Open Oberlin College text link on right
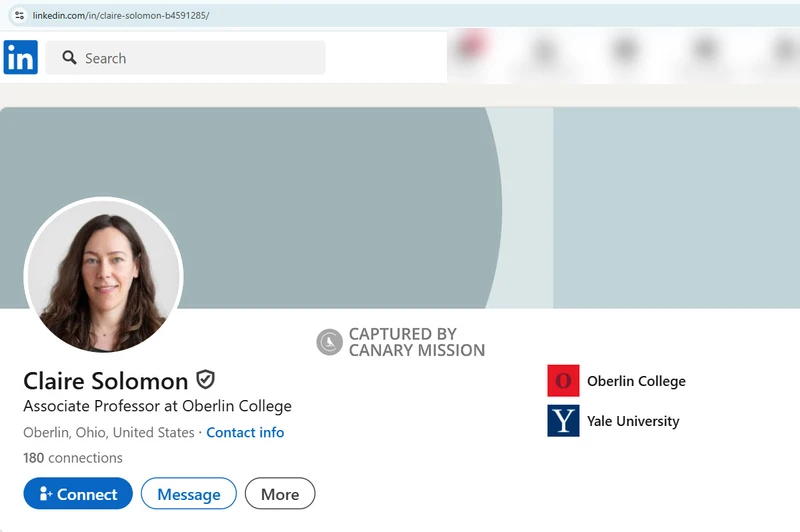The height and width of the screenshot is (532, 800). pyautogui.click(x=636, y=381)
